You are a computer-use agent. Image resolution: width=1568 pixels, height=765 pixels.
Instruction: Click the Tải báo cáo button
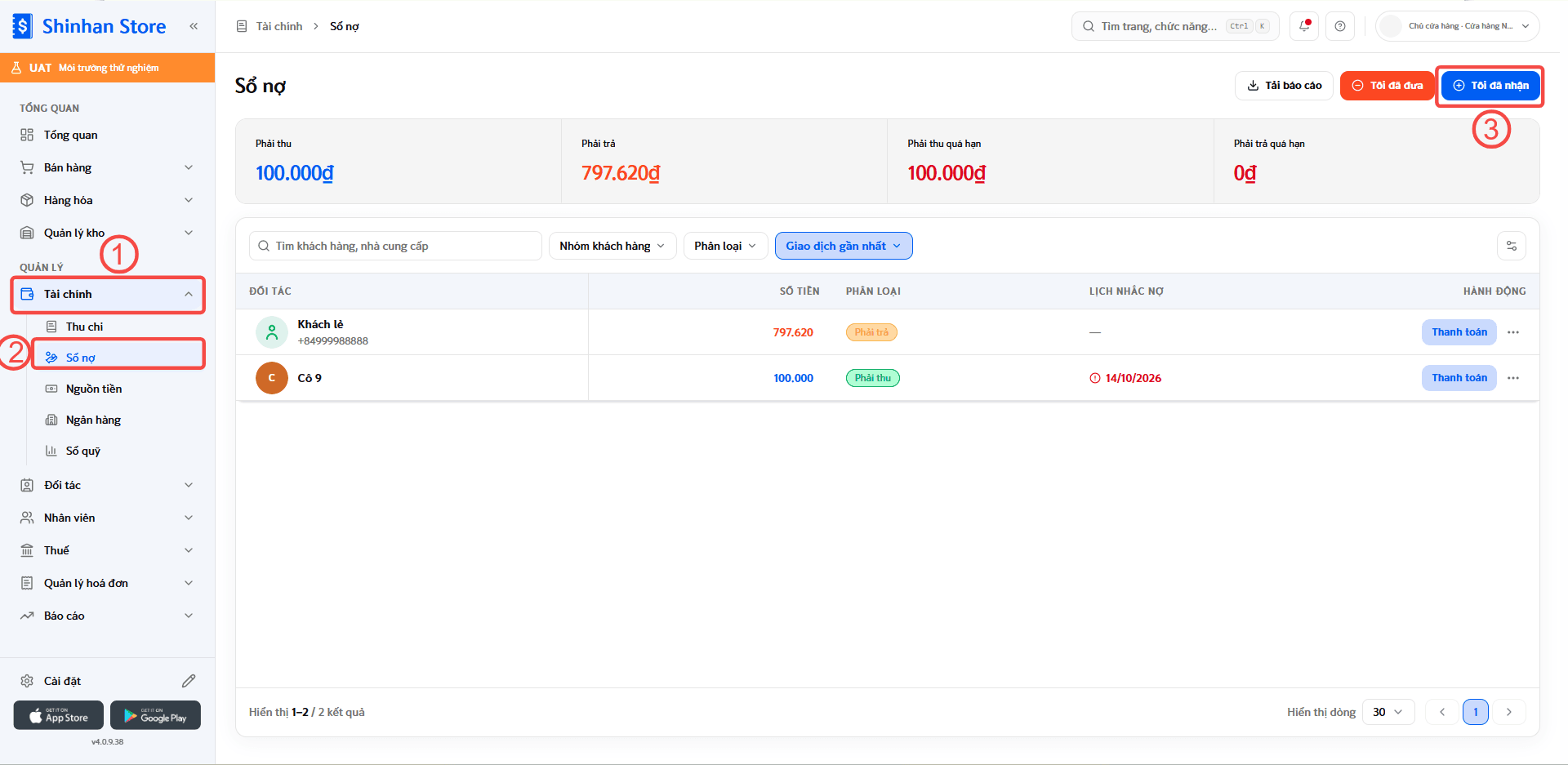[x=1284, y=86]
